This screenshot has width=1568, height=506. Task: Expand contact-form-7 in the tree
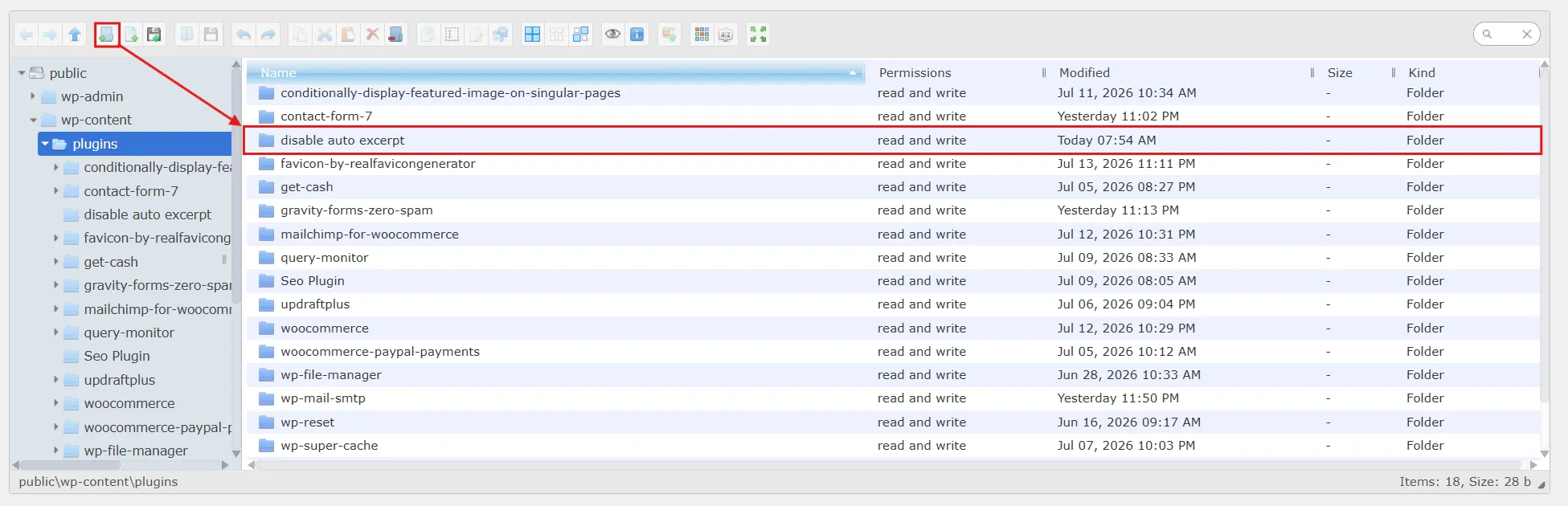click(55, 191)
